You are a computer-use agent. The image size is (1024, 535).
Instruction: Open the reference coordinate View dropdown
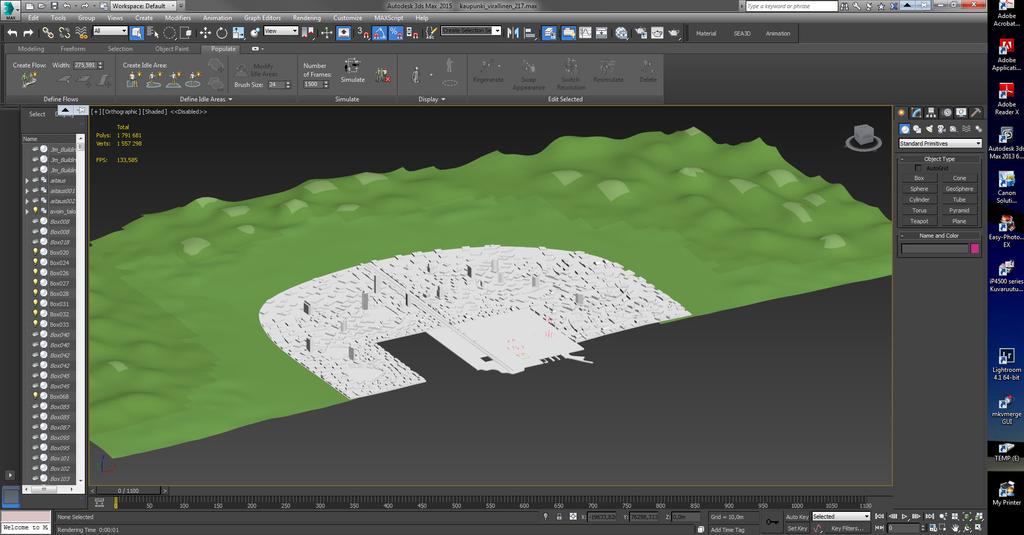(x=281, y=31)
